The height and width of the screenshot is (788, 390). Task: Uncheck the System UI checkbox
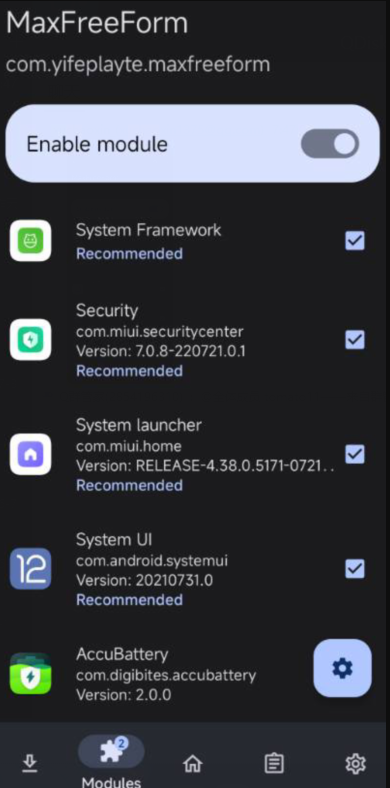click(355, 569)
